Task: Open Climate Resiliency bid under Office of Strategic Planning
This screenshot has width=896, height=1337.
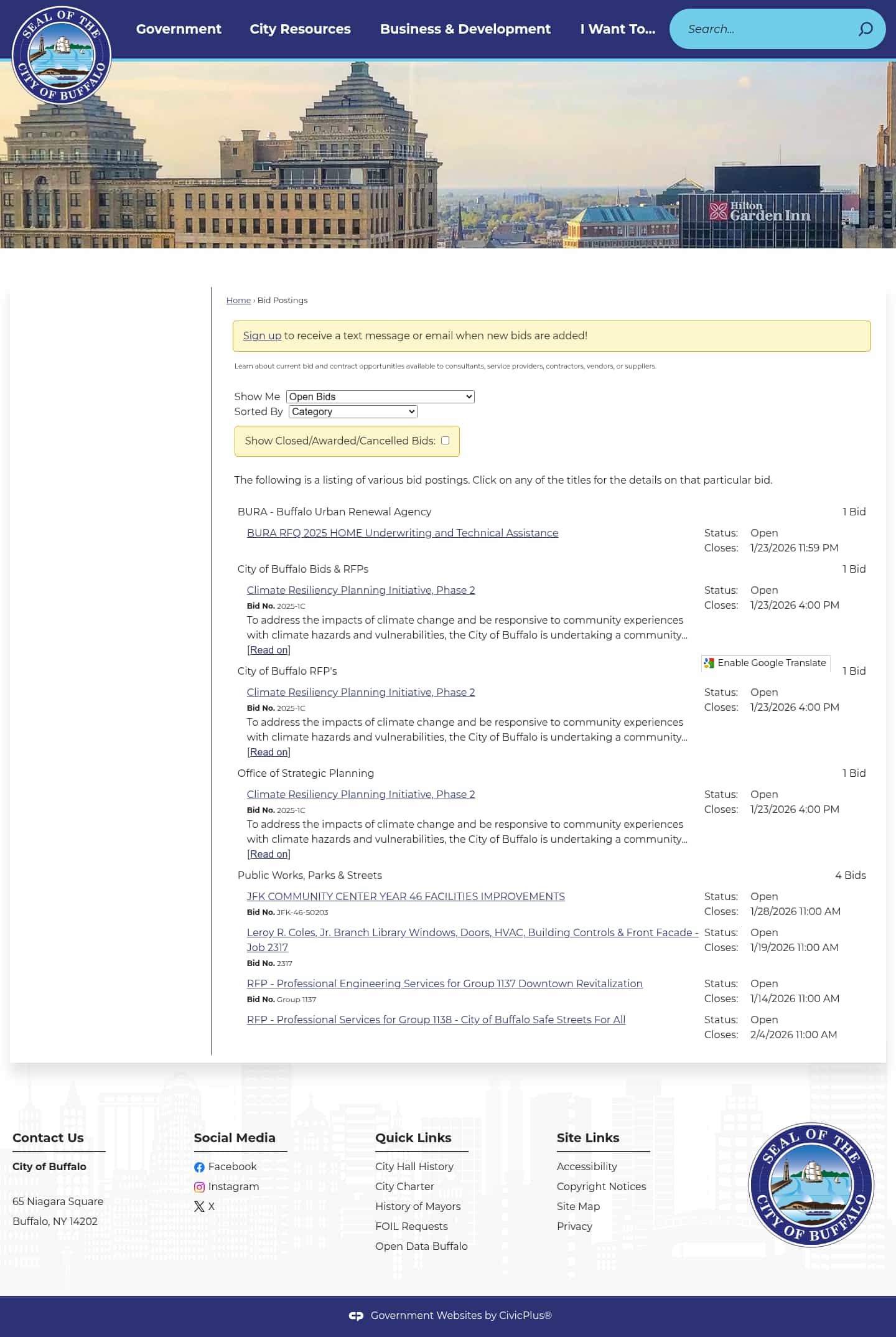Action: tap(361, 794)
